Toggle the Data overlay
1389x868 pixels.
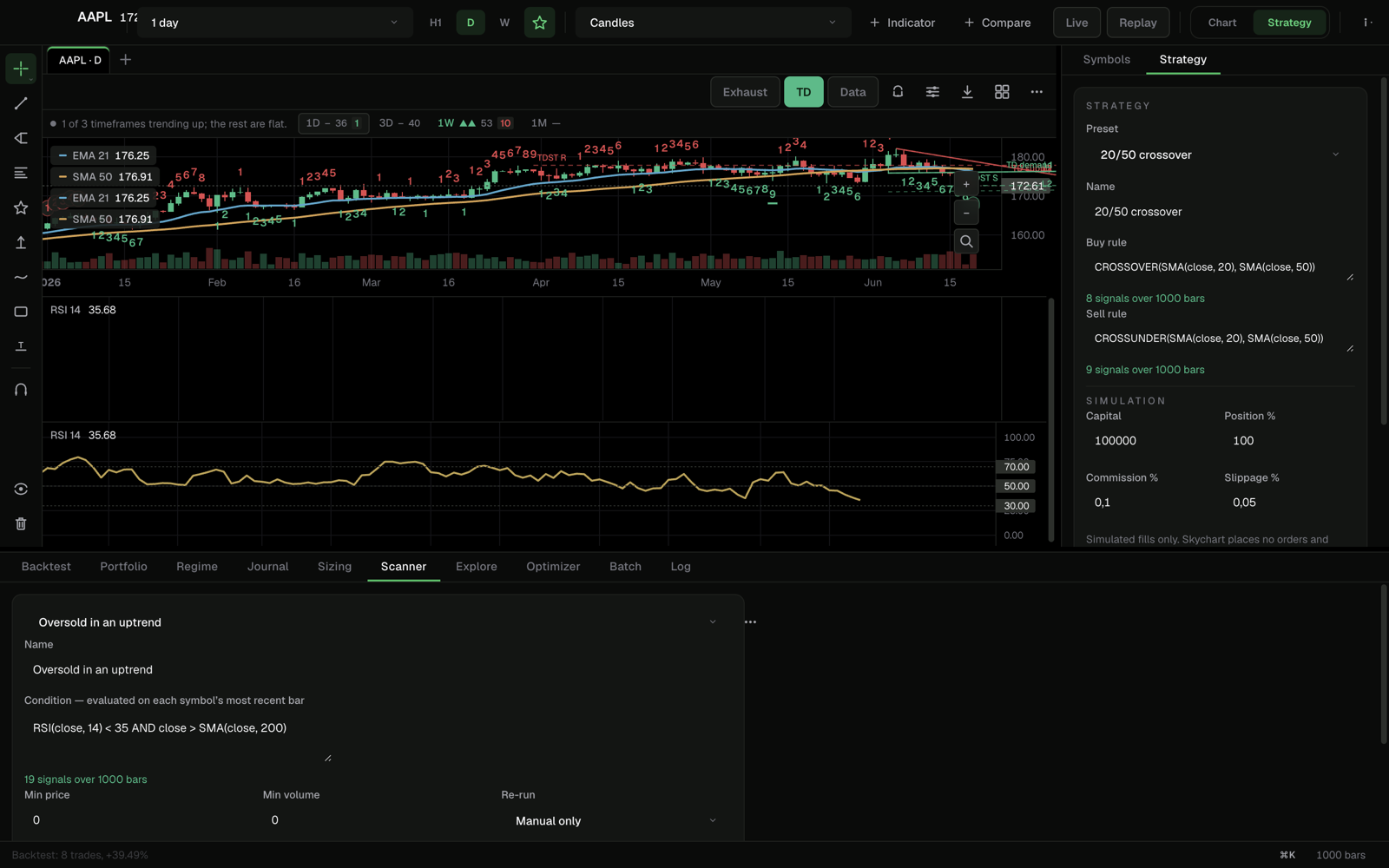point(852,92)
